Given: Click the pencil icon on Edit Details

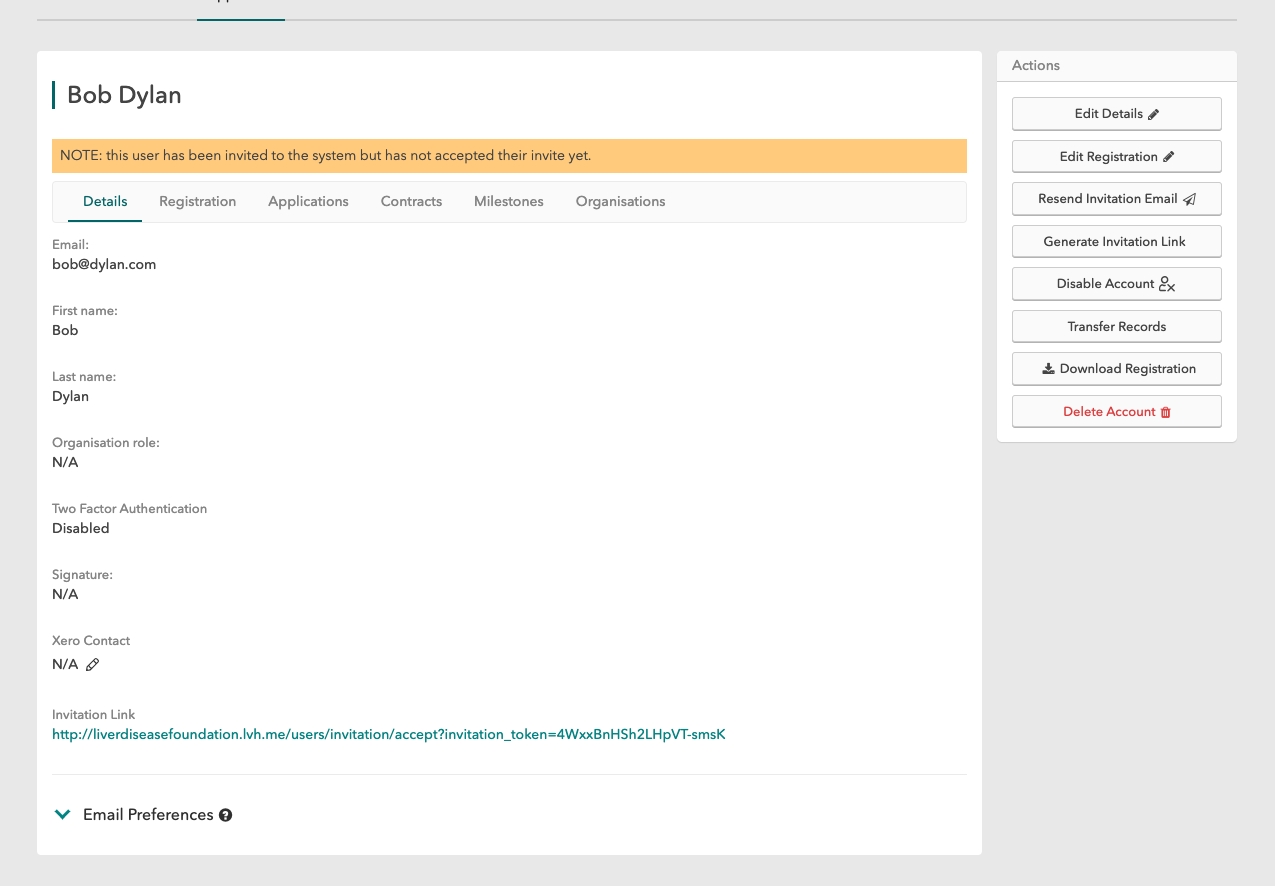Looking at the screenshot, I should coord(1153,114).
